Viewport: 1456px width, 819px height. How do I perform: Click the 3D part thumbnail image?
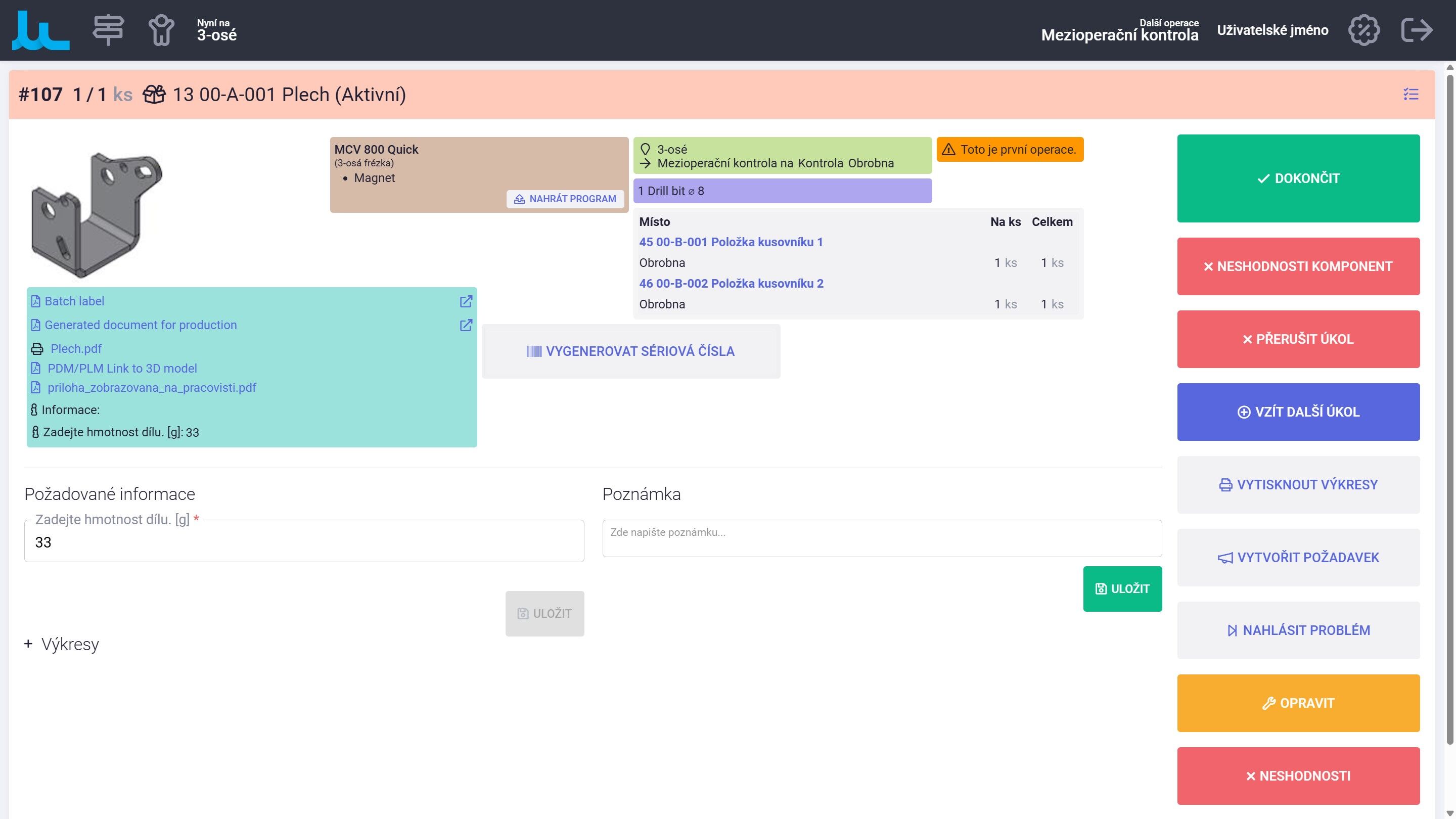pyautogui.click(x=97, y=215)
